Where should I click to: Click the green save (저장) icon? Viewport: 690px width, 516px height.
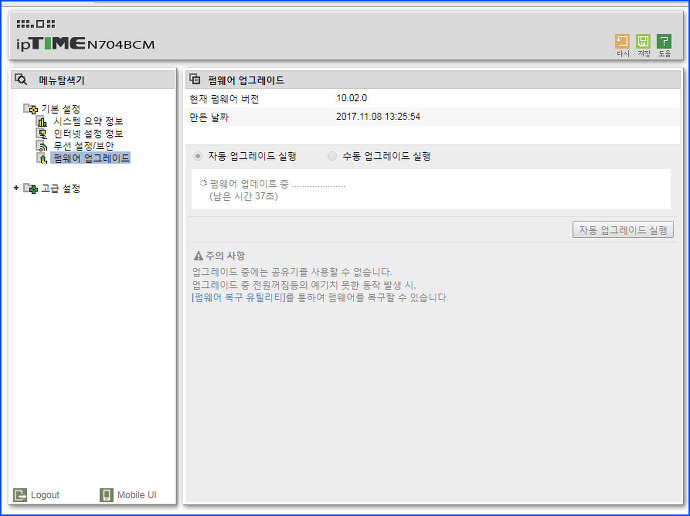(643, 41)
